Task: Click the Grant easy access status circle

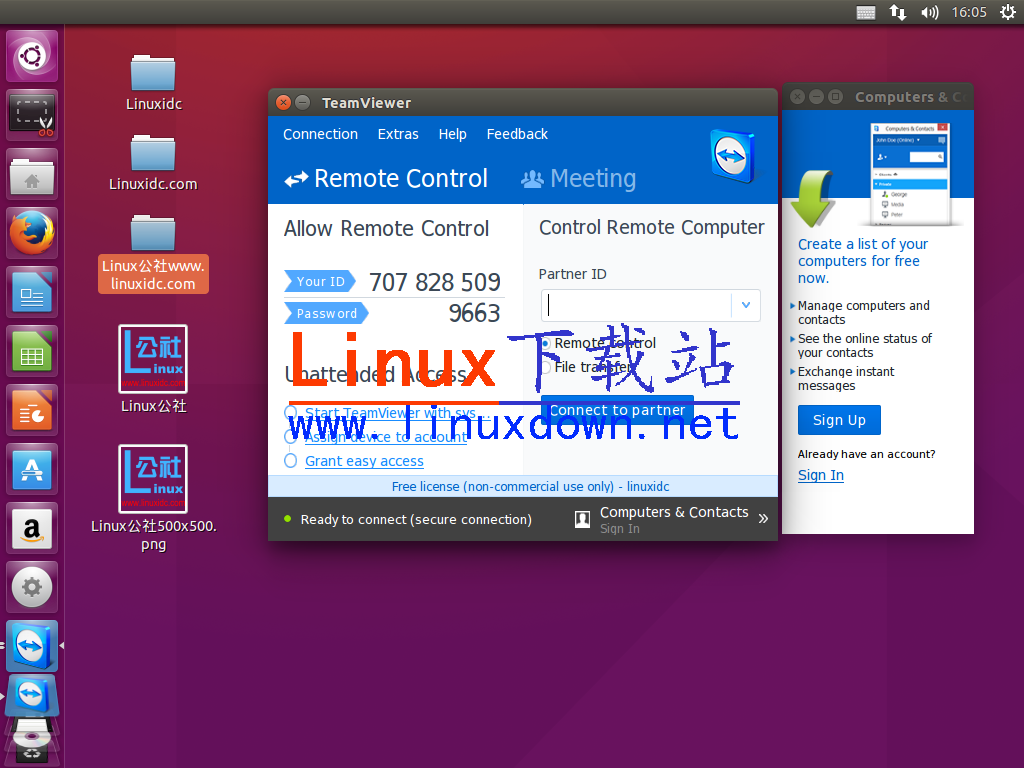Action: click(x=291, y=460)
